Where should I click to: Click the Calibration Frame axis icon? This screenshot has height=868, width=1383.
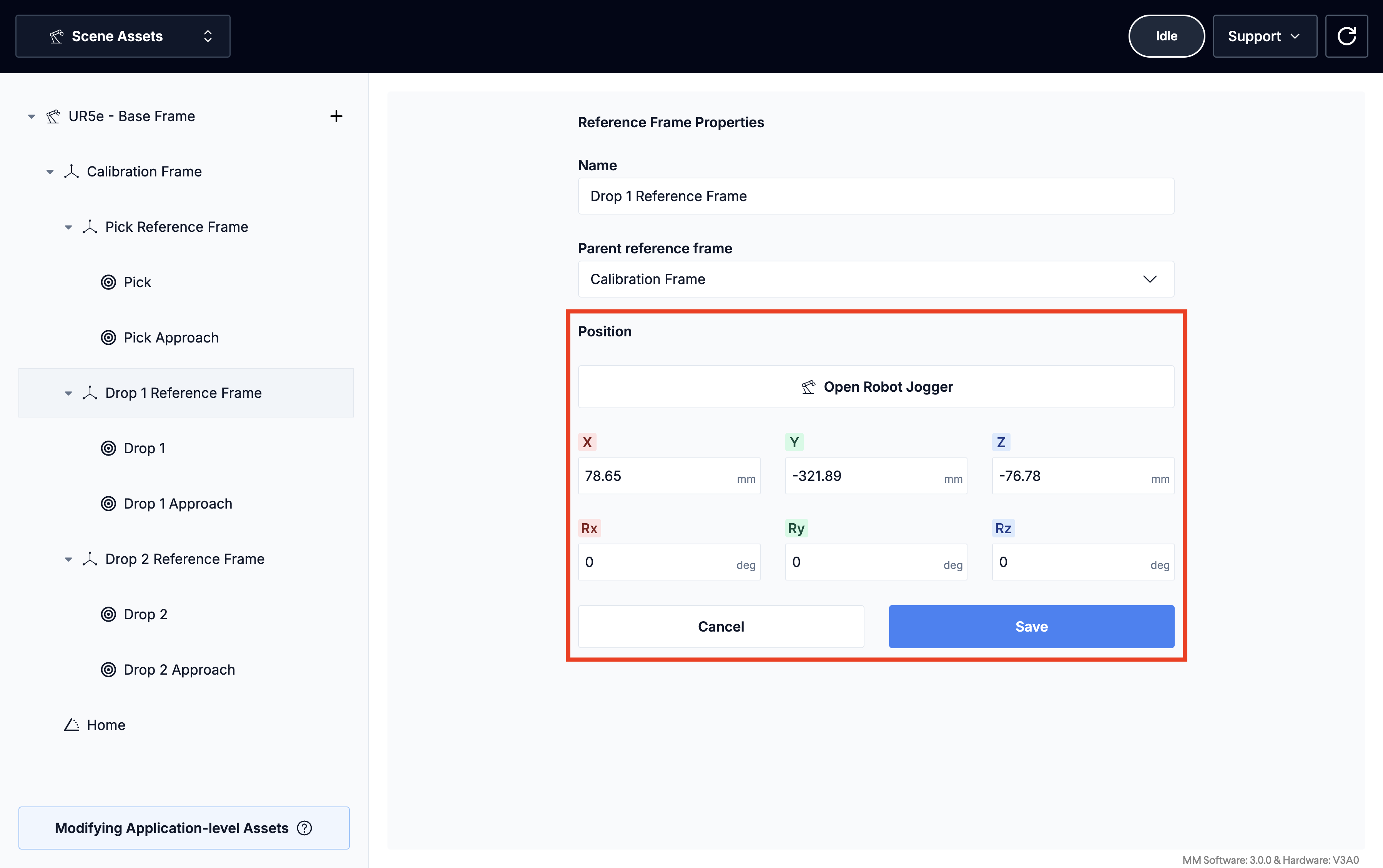pos(71,172)
